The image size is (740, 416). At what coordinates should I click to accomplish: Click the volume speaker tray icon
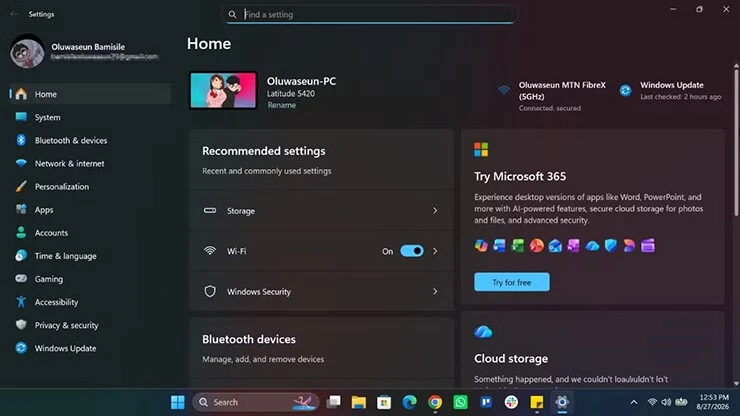[666, 402]
